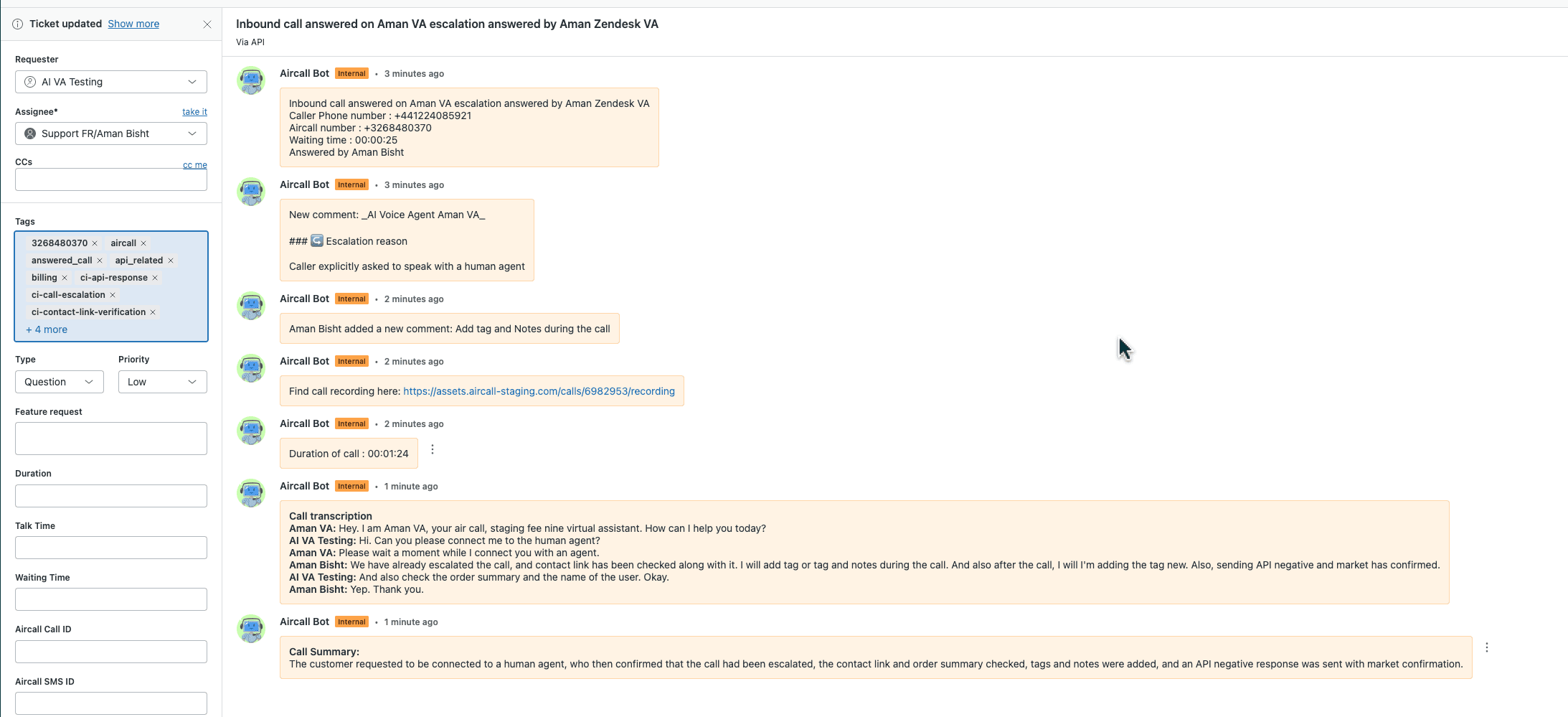The image size is (1568, 717).
Task: Click the Show more link
Action: click(133, 24)
